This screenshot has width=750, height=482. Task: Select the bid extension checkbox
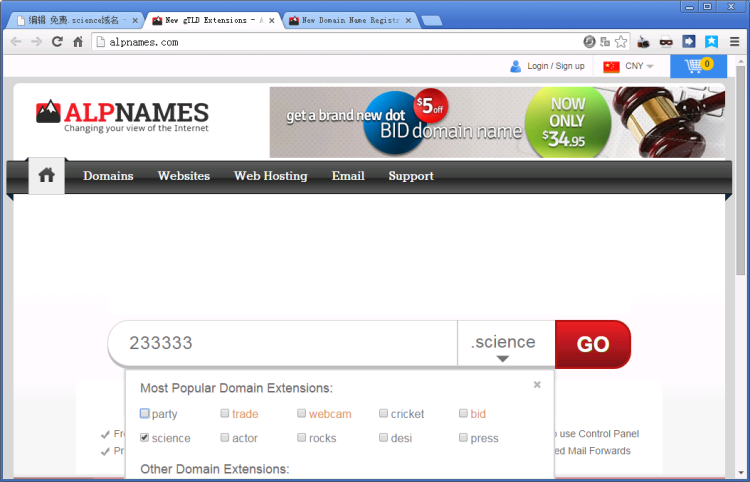463,413
